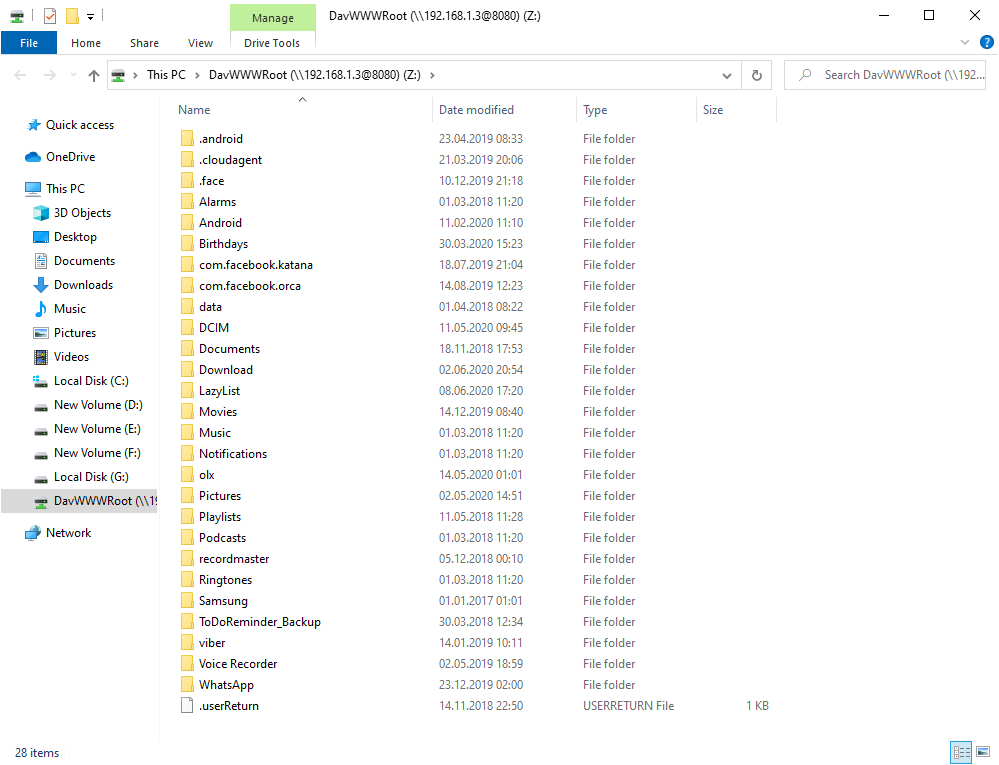
Task: Open the File menu
Action: 29,43
